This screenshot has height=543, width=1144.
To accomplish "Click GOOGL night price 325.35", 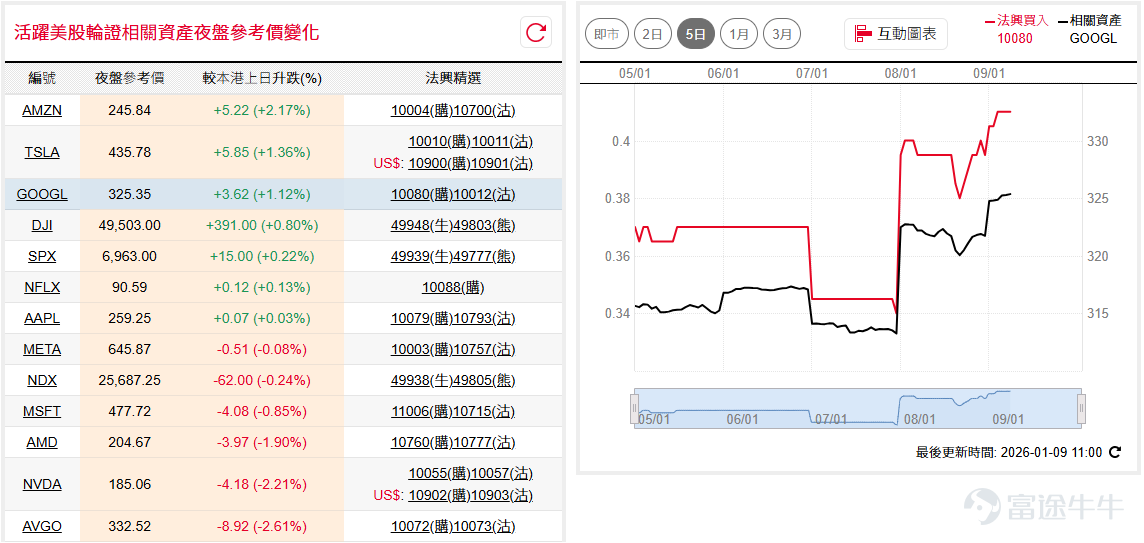I will [129, 195].
